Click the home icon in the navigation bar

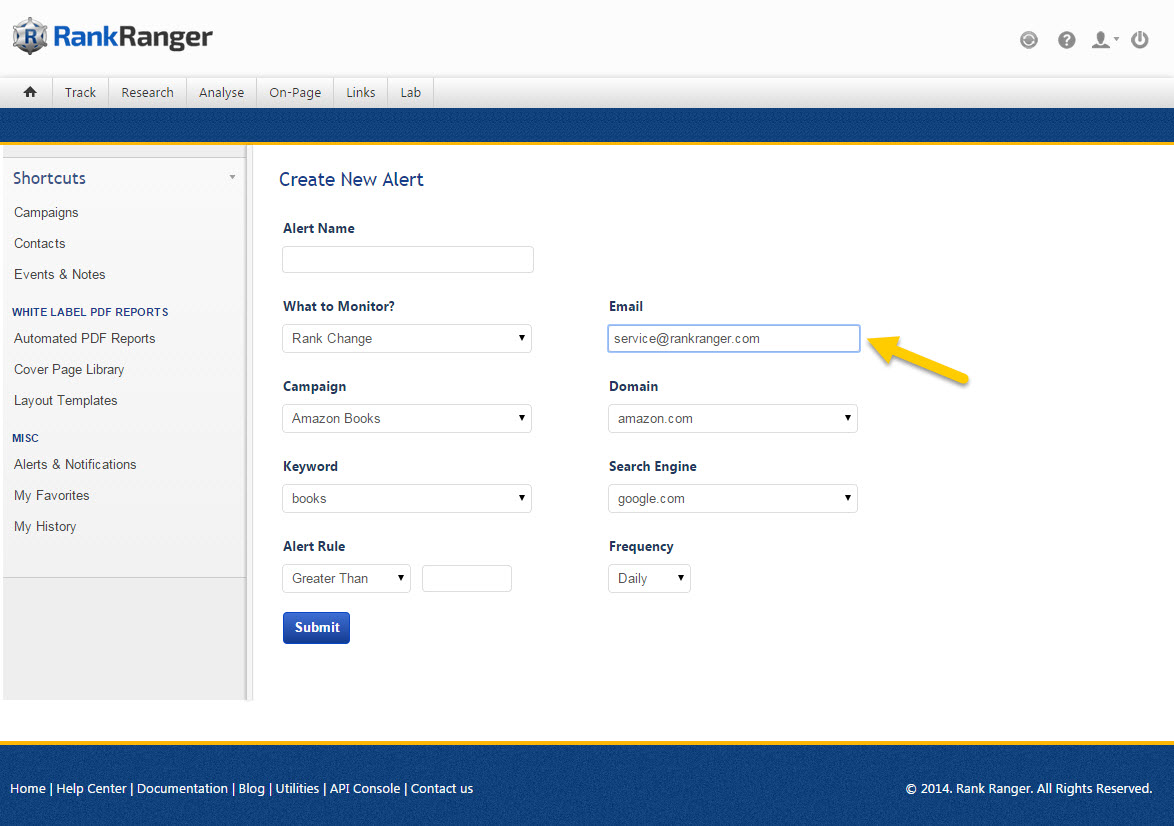pyautogui.click(x=30, y=92)
